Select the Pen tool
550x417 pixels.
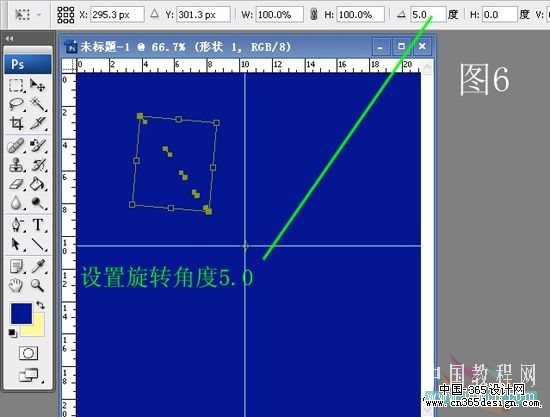tap(16, 225)
